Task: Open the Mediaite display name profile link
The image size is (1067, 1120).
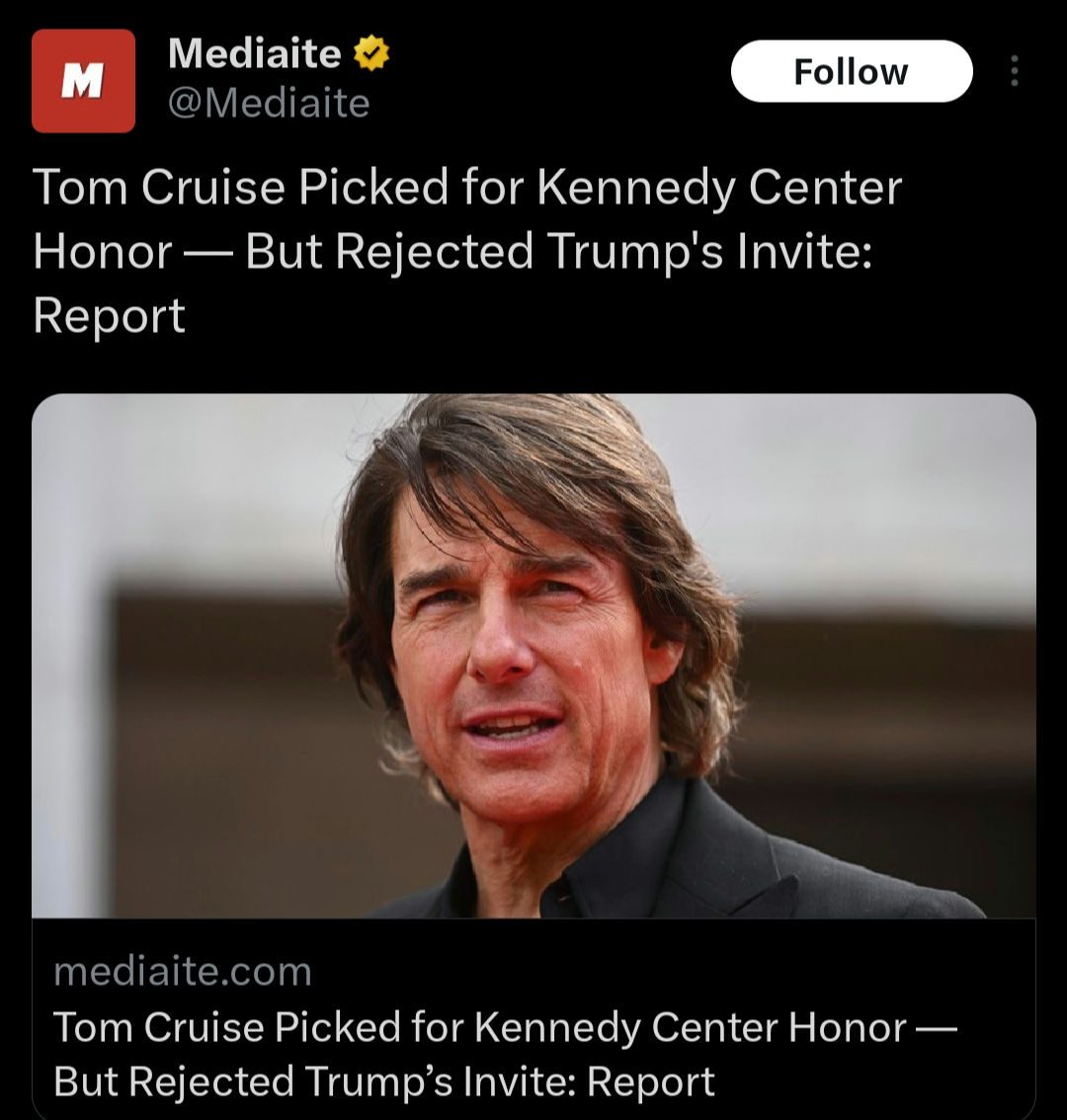Action: coord(255,53)
